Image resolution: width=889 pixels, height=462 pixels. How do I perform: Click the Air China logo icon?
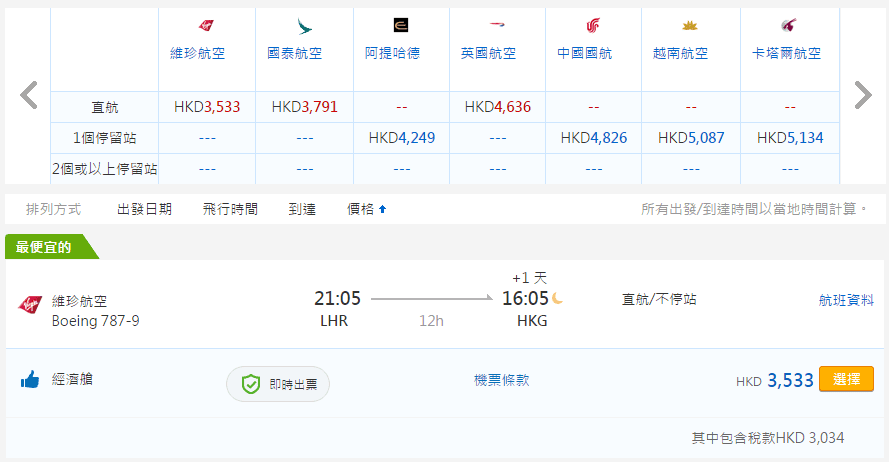pyautogui.click(x=594, y=25)
